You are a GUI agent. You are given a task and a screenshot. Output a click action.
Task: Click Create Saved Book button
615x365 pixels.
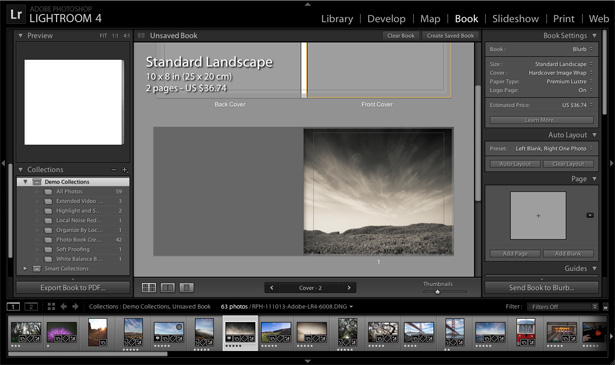(x=450, y=36)
